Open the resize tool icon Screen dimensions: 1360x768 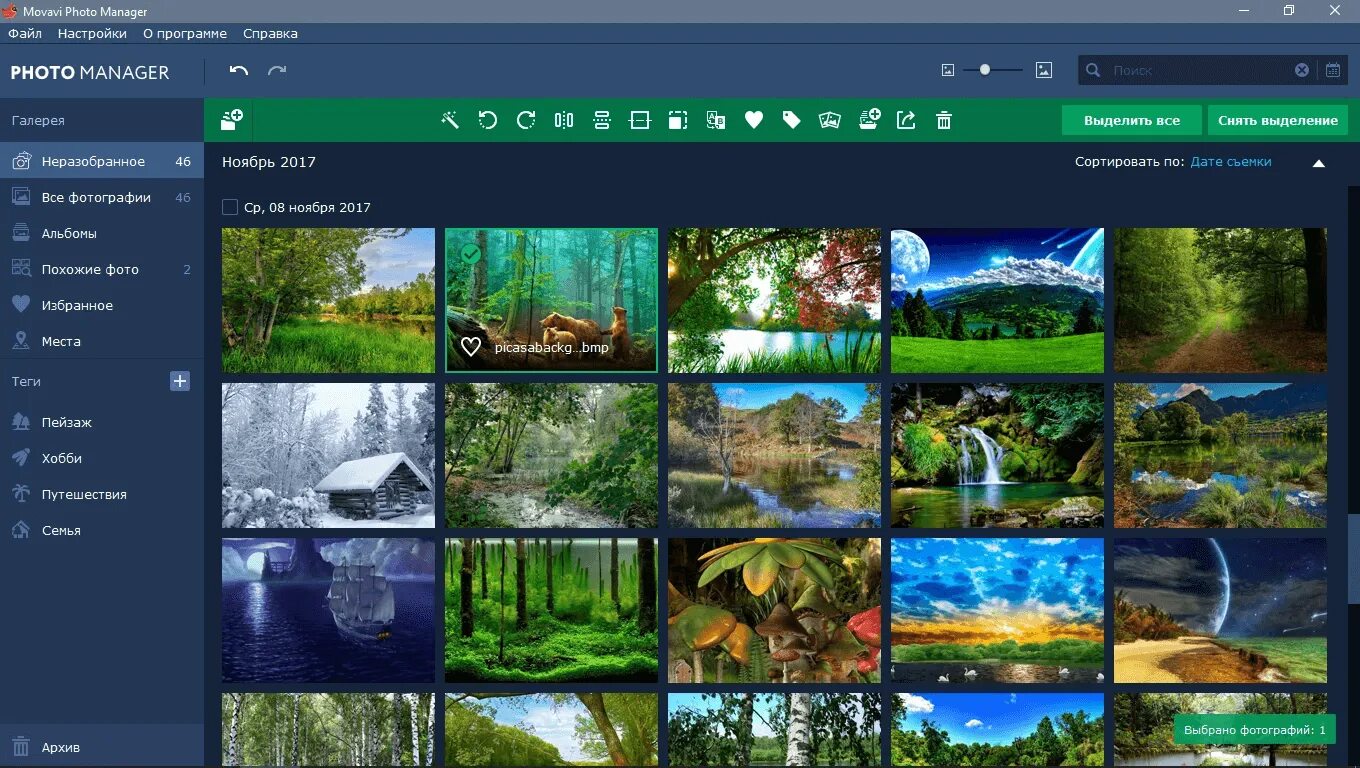pos(678,120)
